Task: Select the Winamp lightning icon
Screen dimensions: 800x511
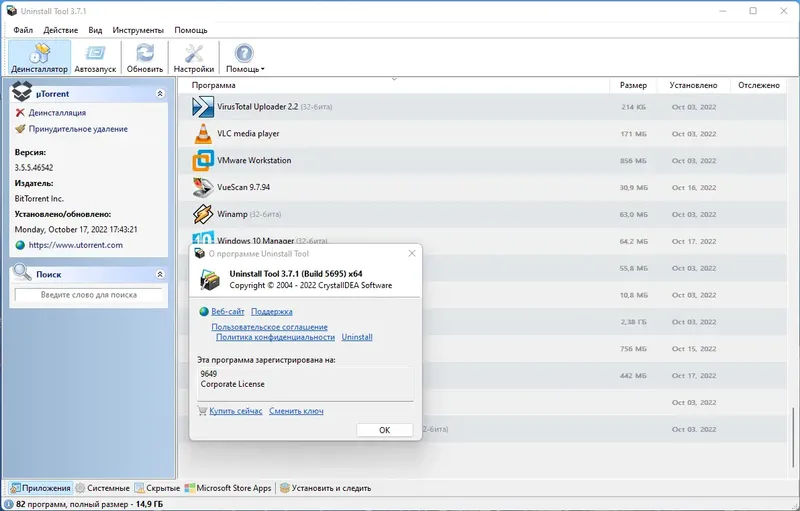Action: 203,214
